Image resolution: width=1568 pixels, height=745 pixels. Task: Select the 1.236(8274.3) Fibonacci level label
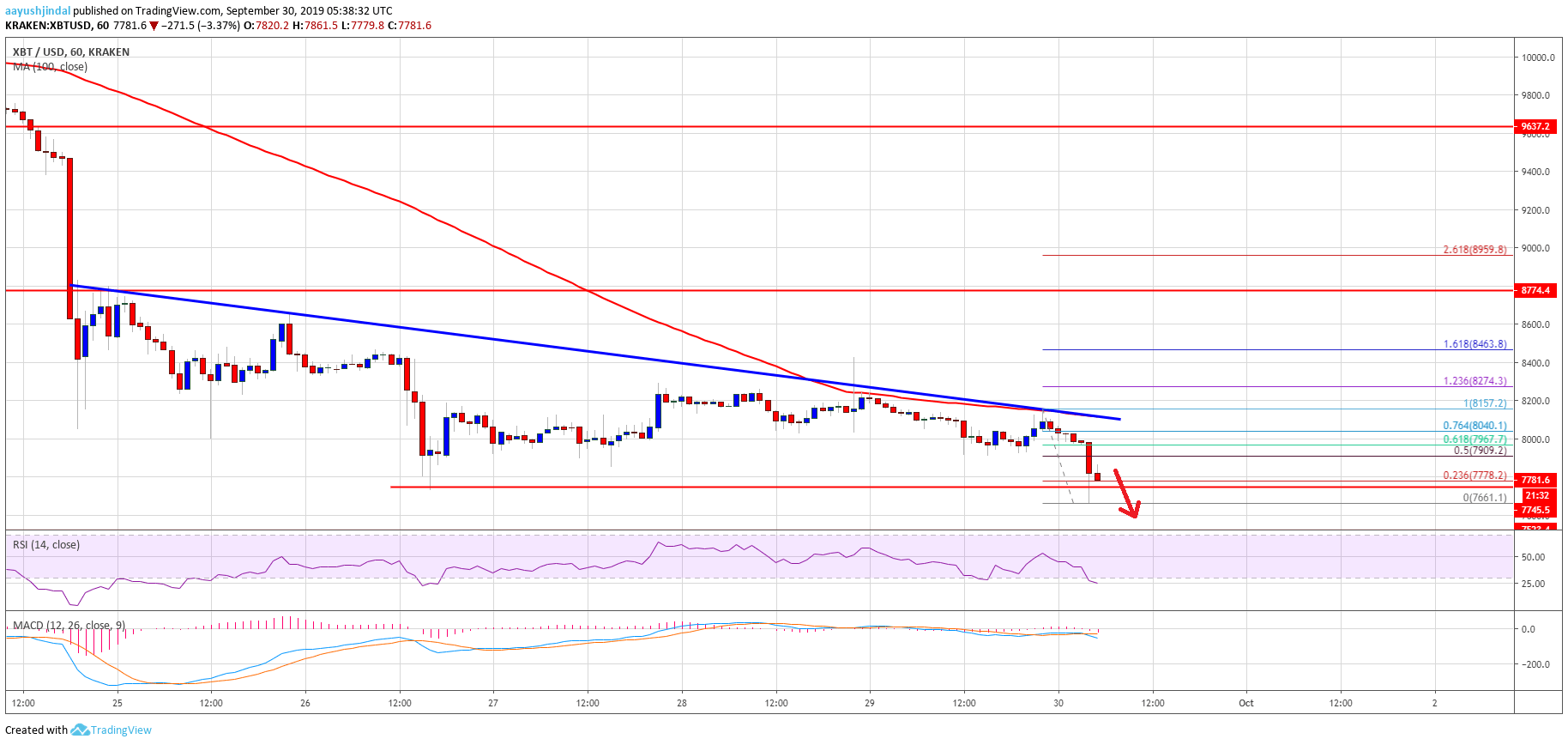tap(1475, 381)
